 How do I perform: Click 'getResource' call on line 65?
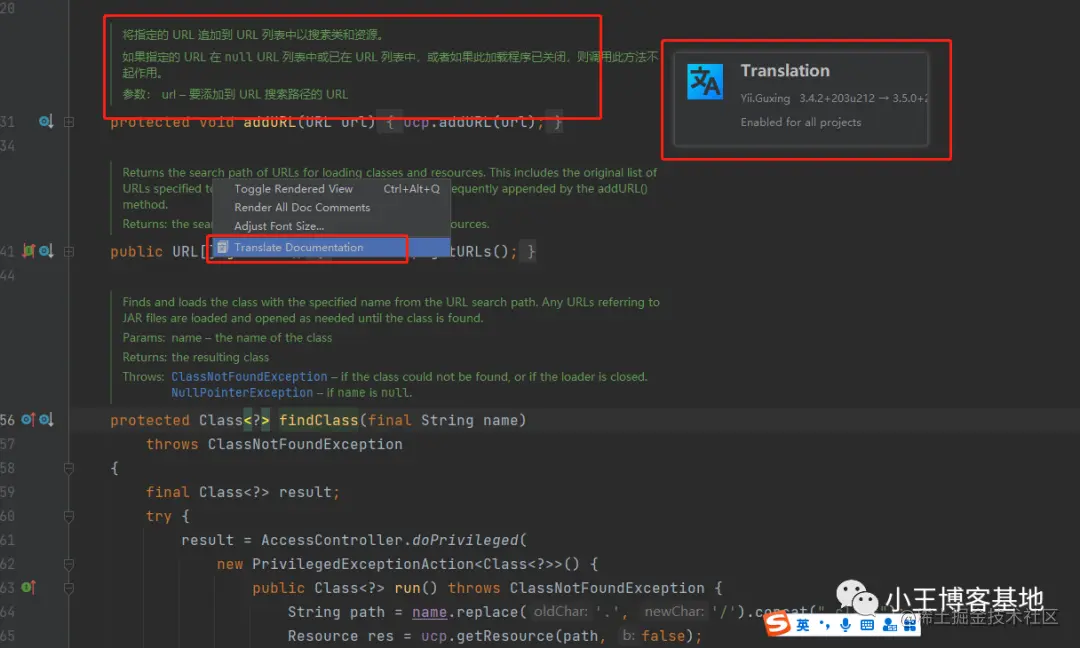[x=506, y=636]
